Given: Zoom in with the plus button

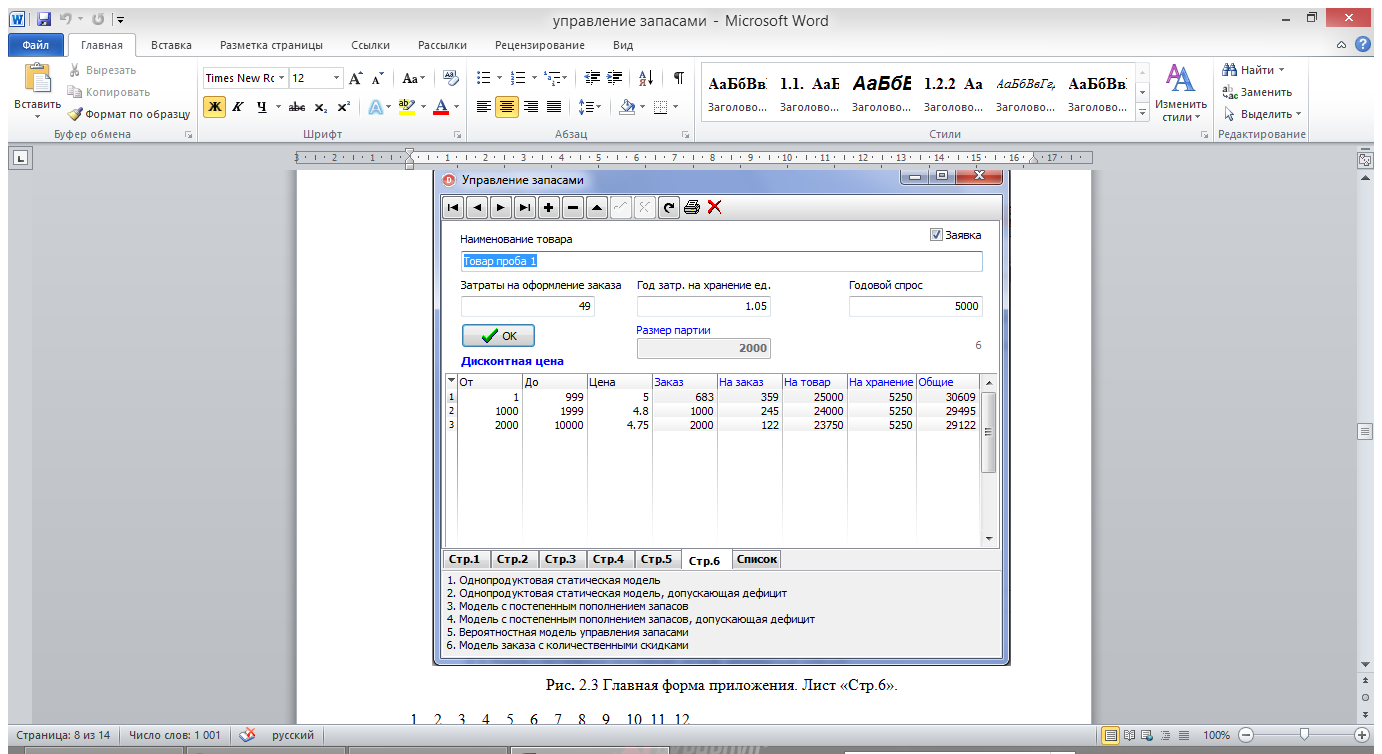Looking at the screenshot, I should point(1361,735).
